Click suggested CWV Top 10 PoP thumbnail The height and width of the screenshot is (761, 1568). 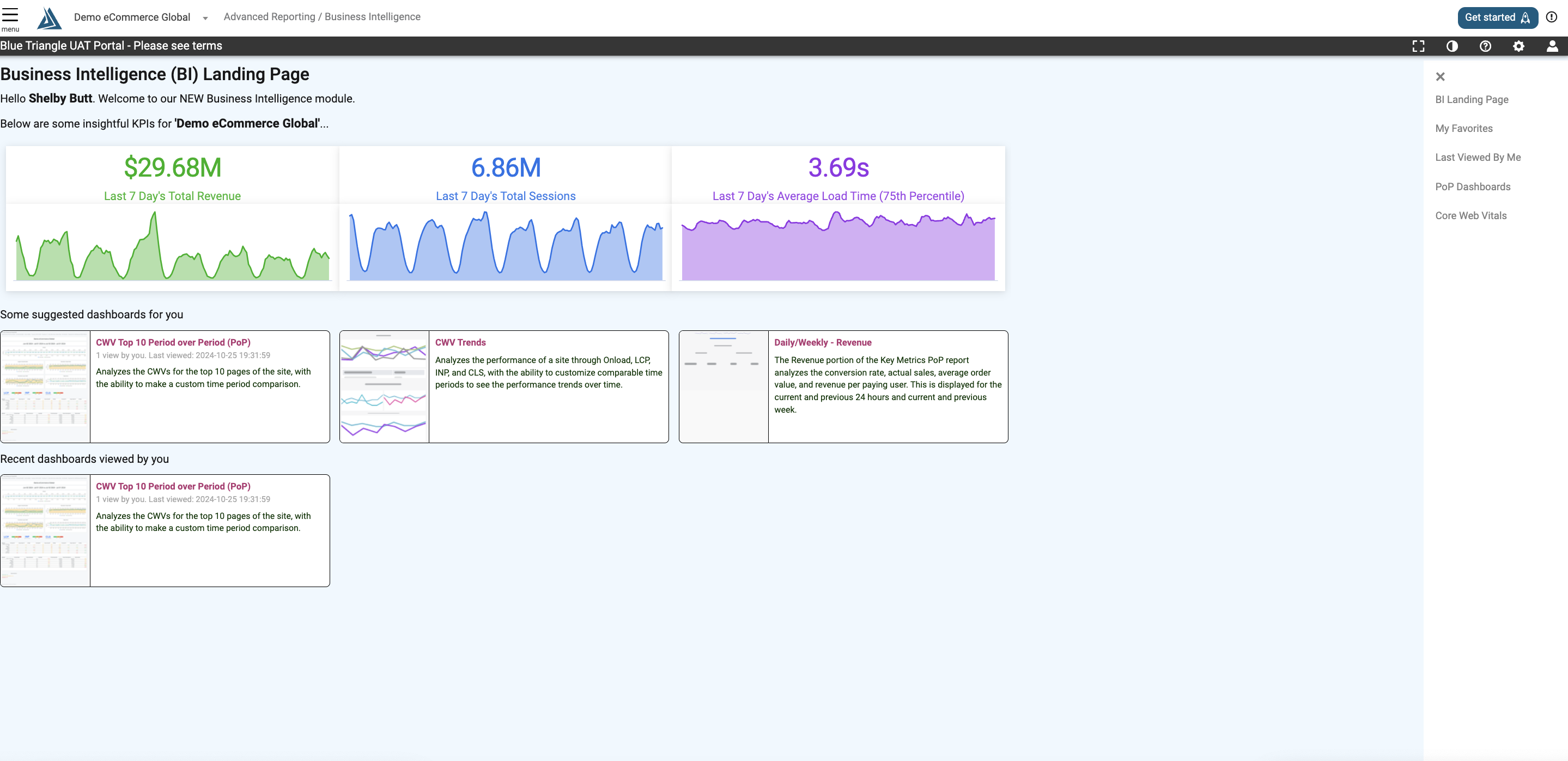[45, 386]
